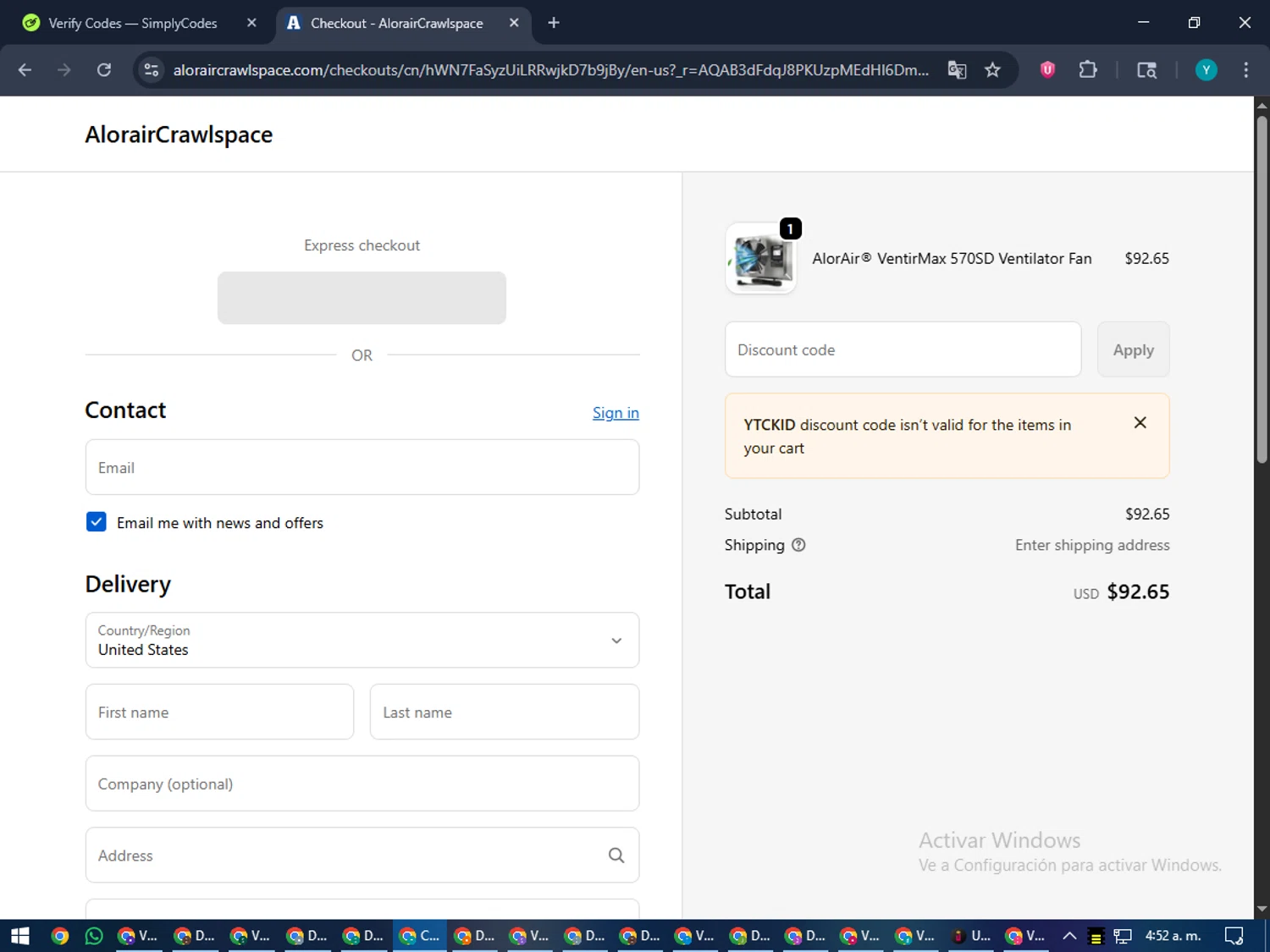Click the Subtotal label
The height and width of the screenshot is (952, 1270).
[753, 514]
